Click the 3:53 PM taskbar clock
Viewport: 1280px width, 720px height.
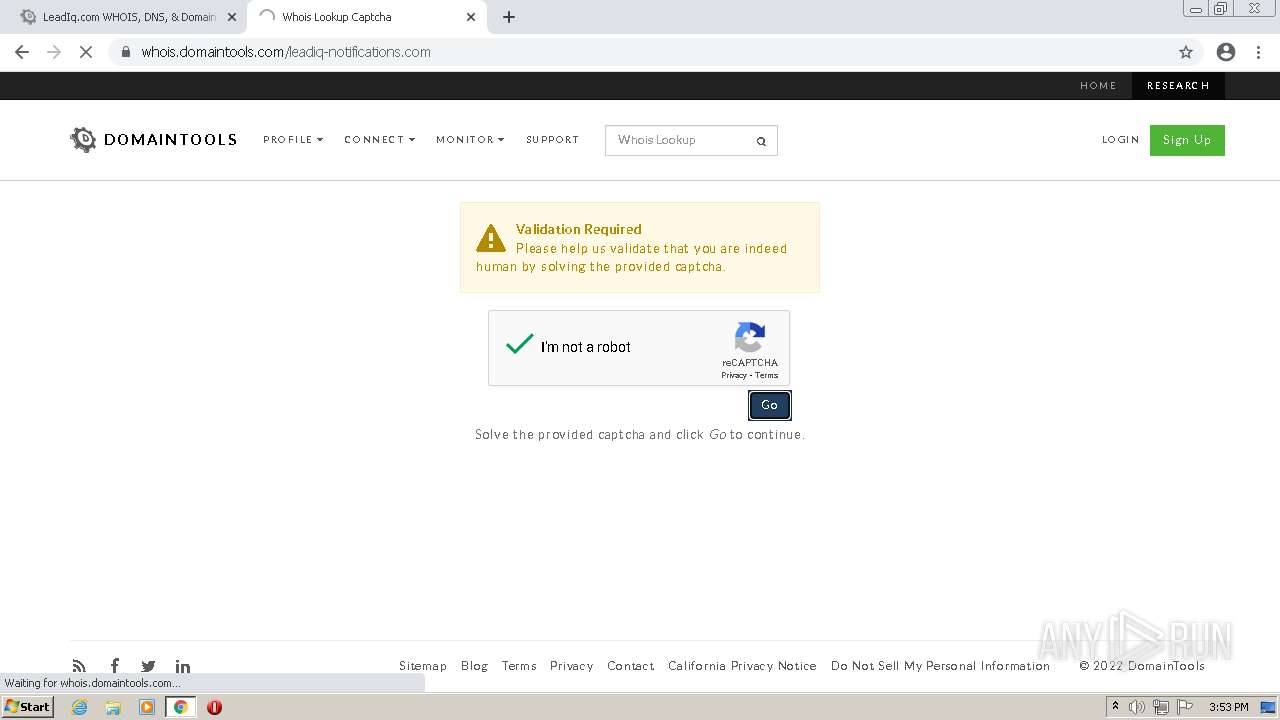(x=1229, y=707)
